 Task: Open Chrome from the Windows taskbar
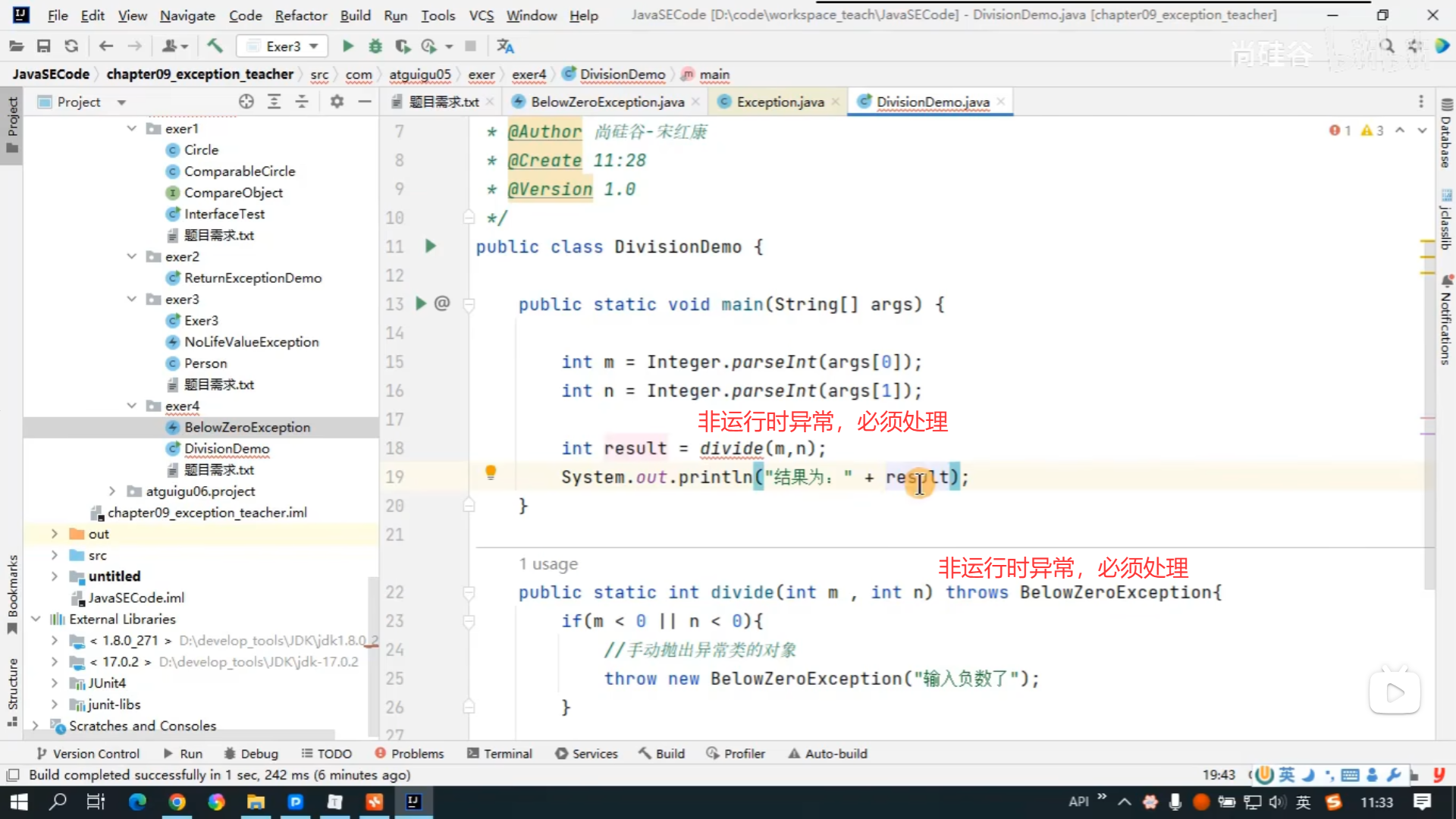[x=177, y=802]
